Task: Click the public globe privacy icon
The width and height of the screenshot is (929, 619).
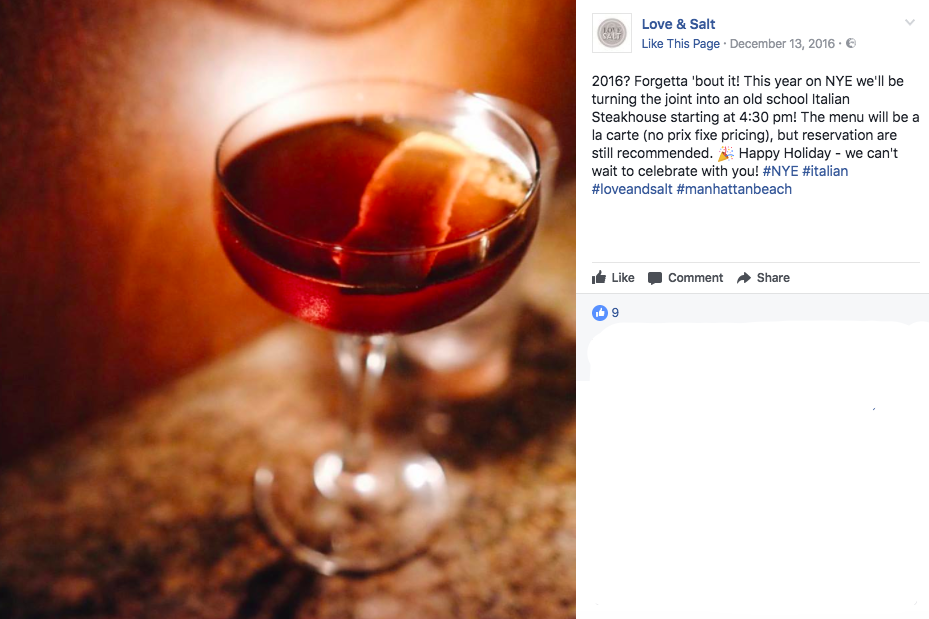Action: pyautogui.click(x=851, y=43)
